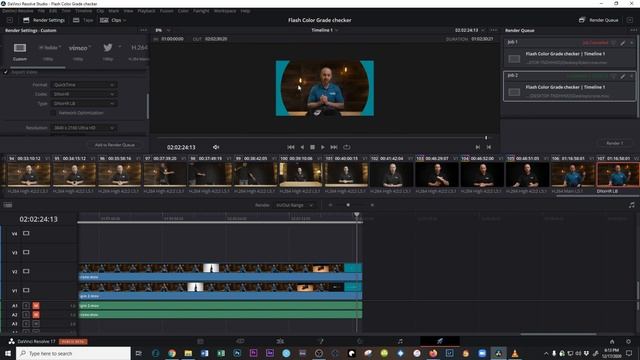Screen dimensions: 640x360
Task: Open the Project Manager home icon
Action: (612, 342)
